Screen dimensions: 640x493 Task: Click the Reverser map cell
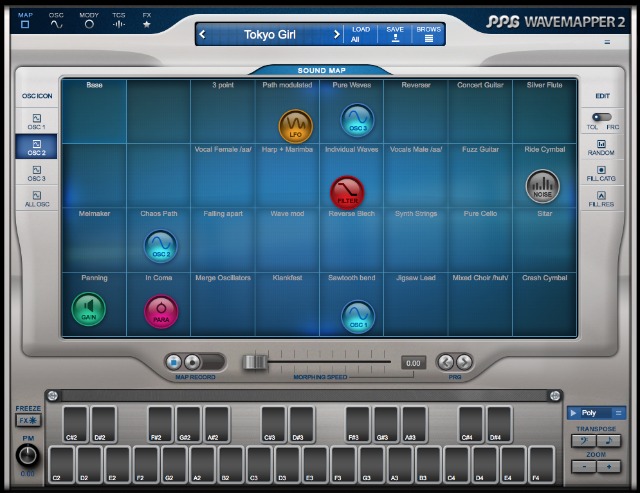point(416,111)
